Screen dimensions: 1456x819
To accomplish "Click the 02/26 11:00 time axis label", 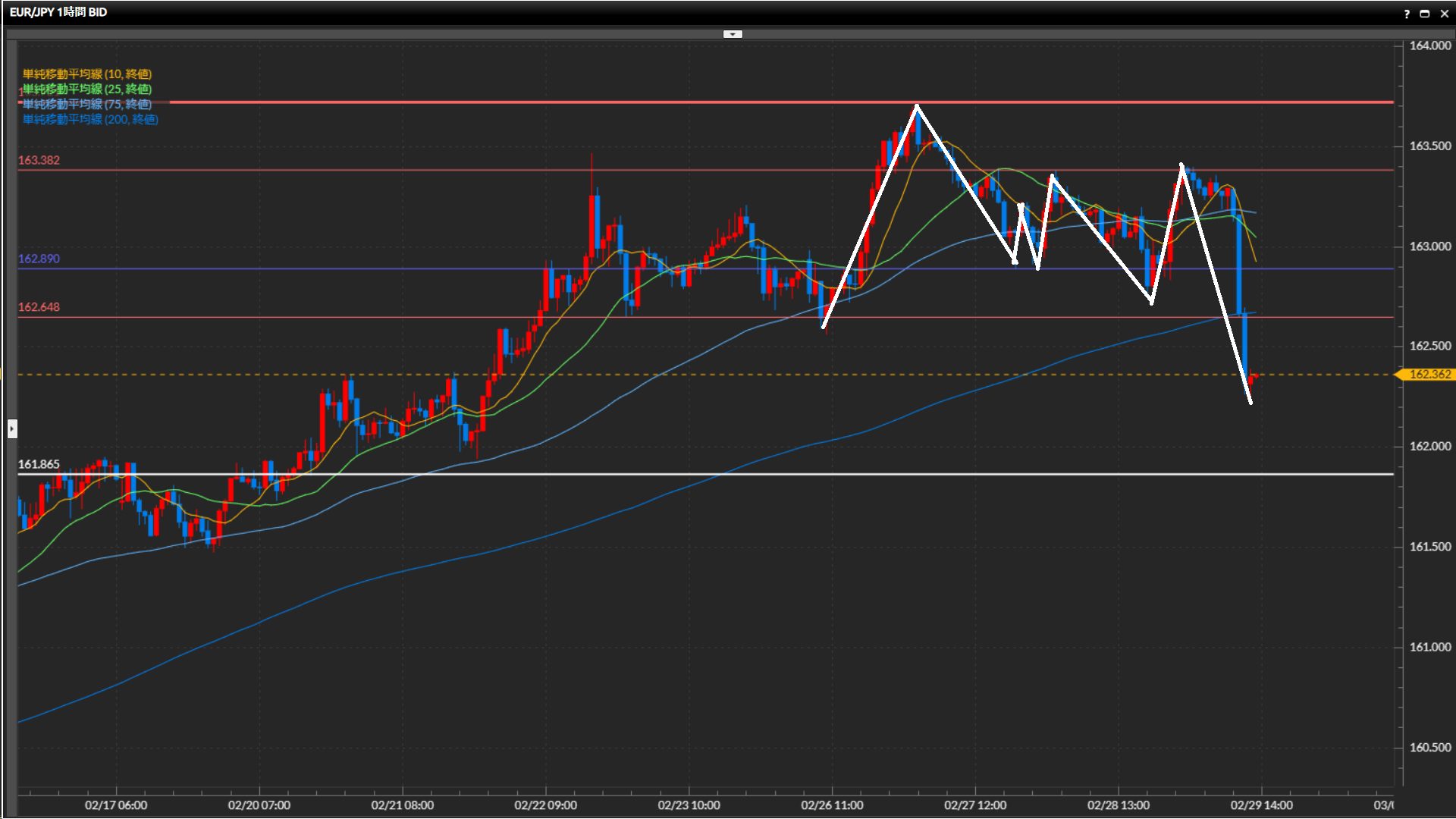I will tap(832, 805).
